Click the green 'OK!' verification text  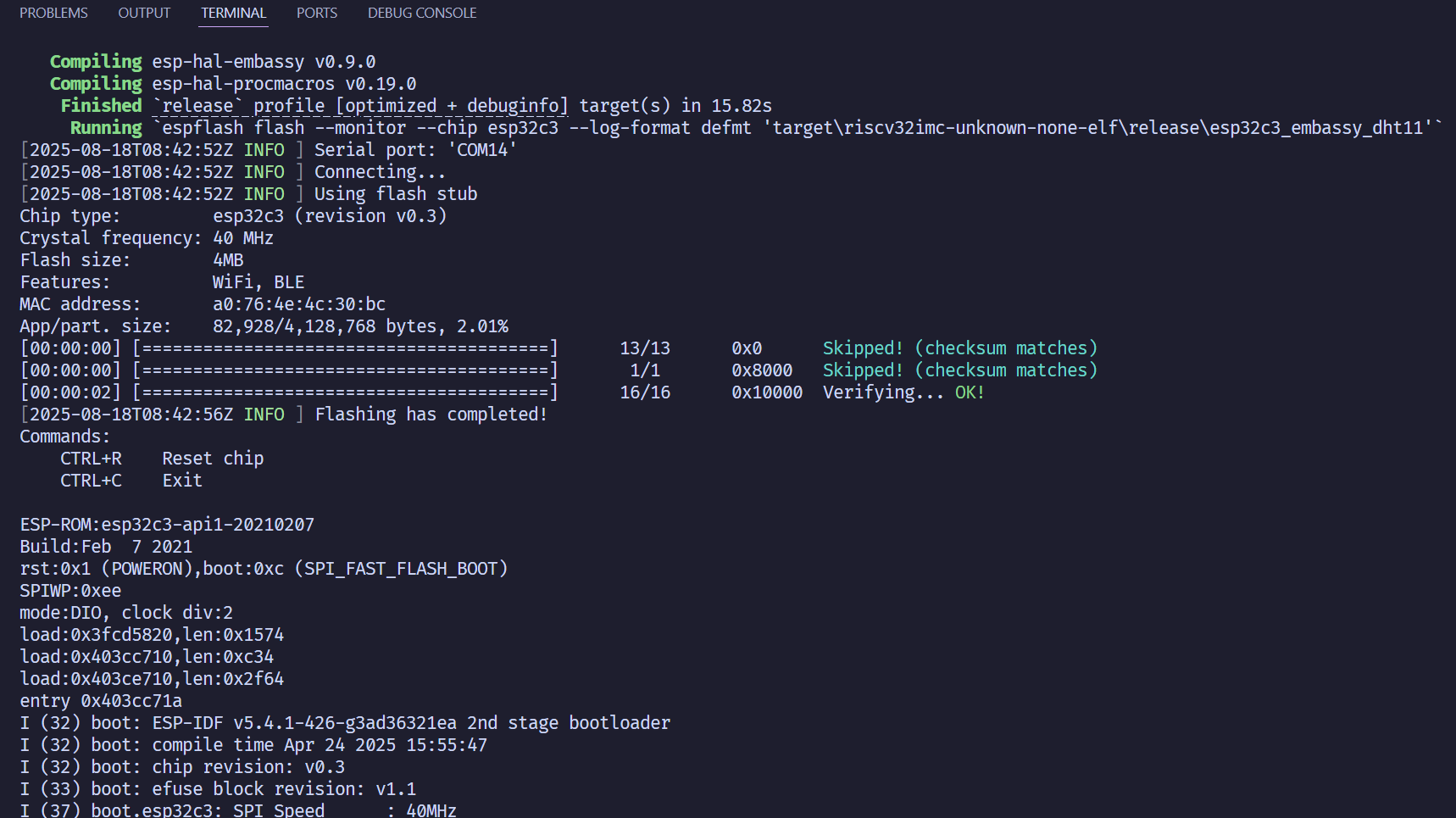[x=969, y=392]
